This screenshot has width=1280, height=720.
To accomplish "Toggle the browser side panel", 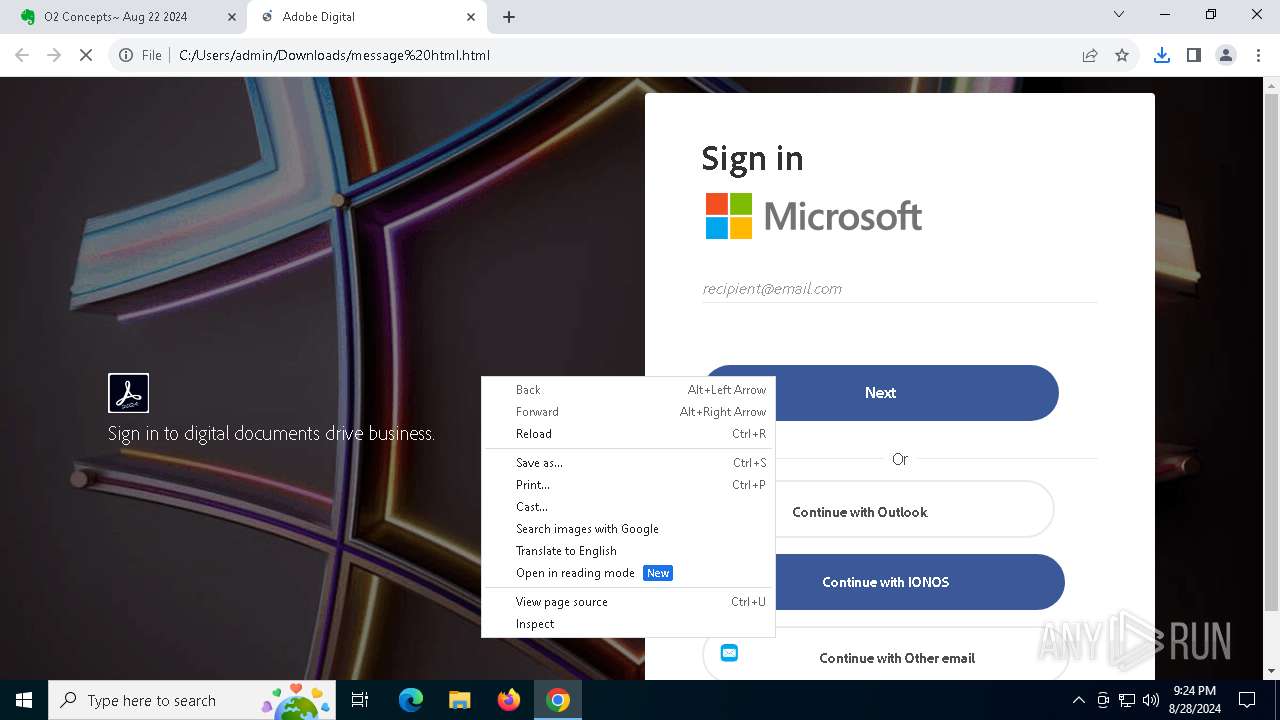I will (x=1194, y=55).
